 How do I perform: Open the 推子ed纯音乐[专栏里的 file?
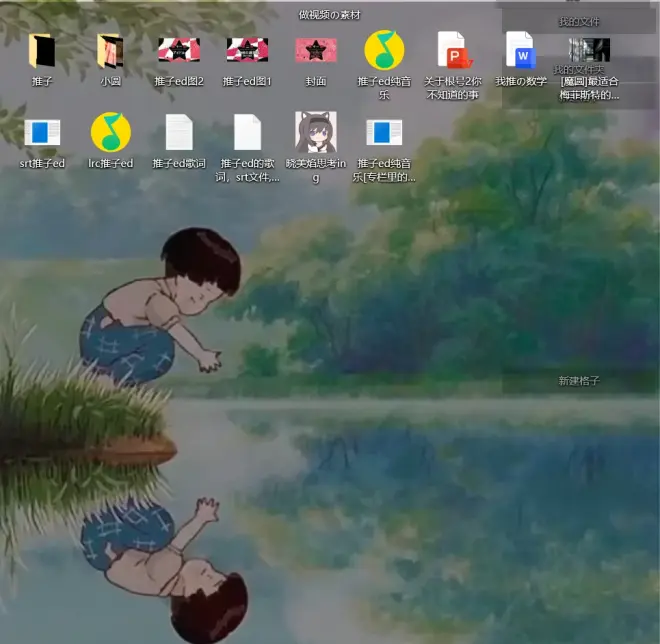pyautogui.click(x=384, y=132)
